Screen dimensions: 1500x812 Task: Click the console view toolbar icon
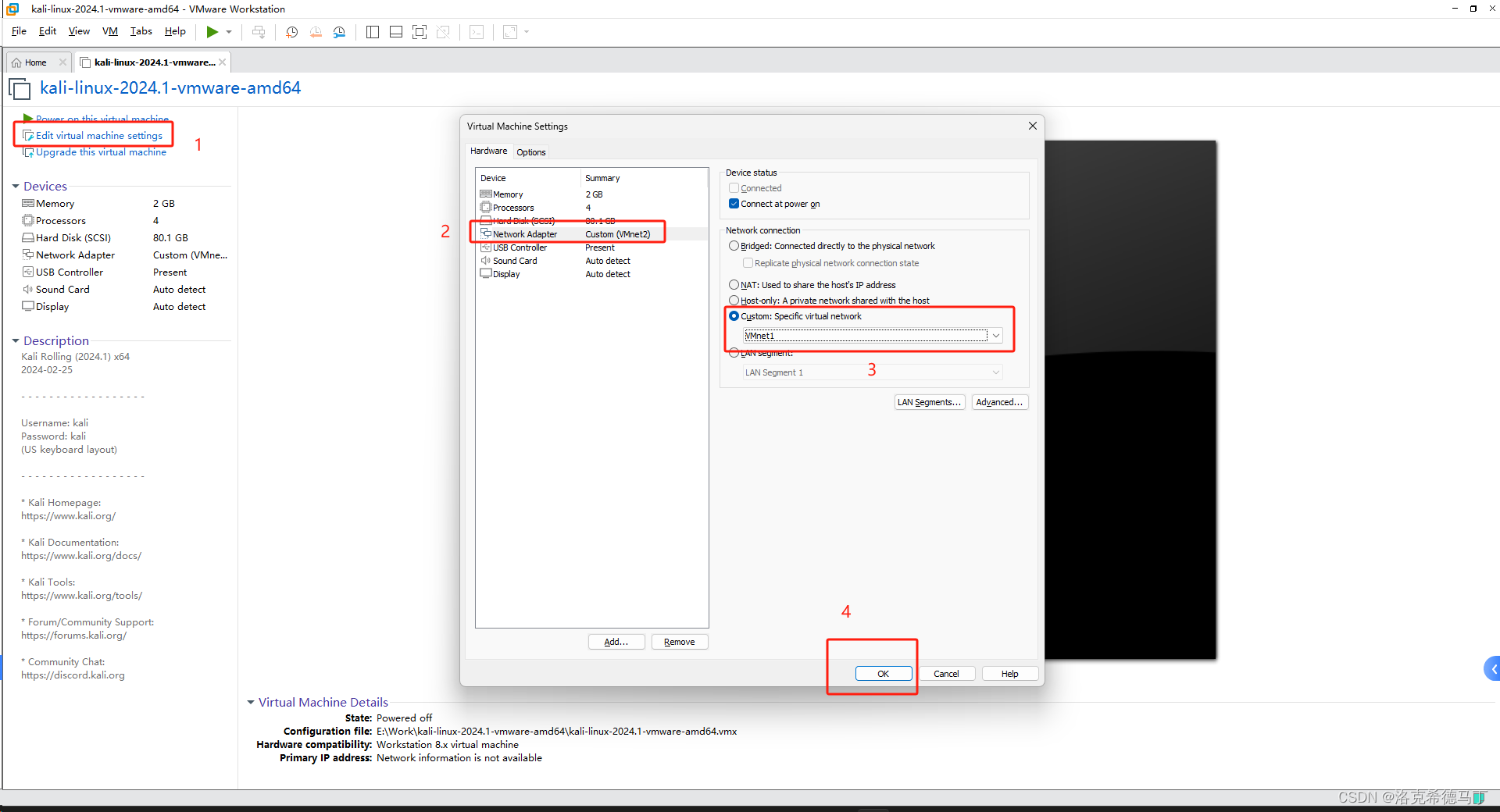coord(477,32)
